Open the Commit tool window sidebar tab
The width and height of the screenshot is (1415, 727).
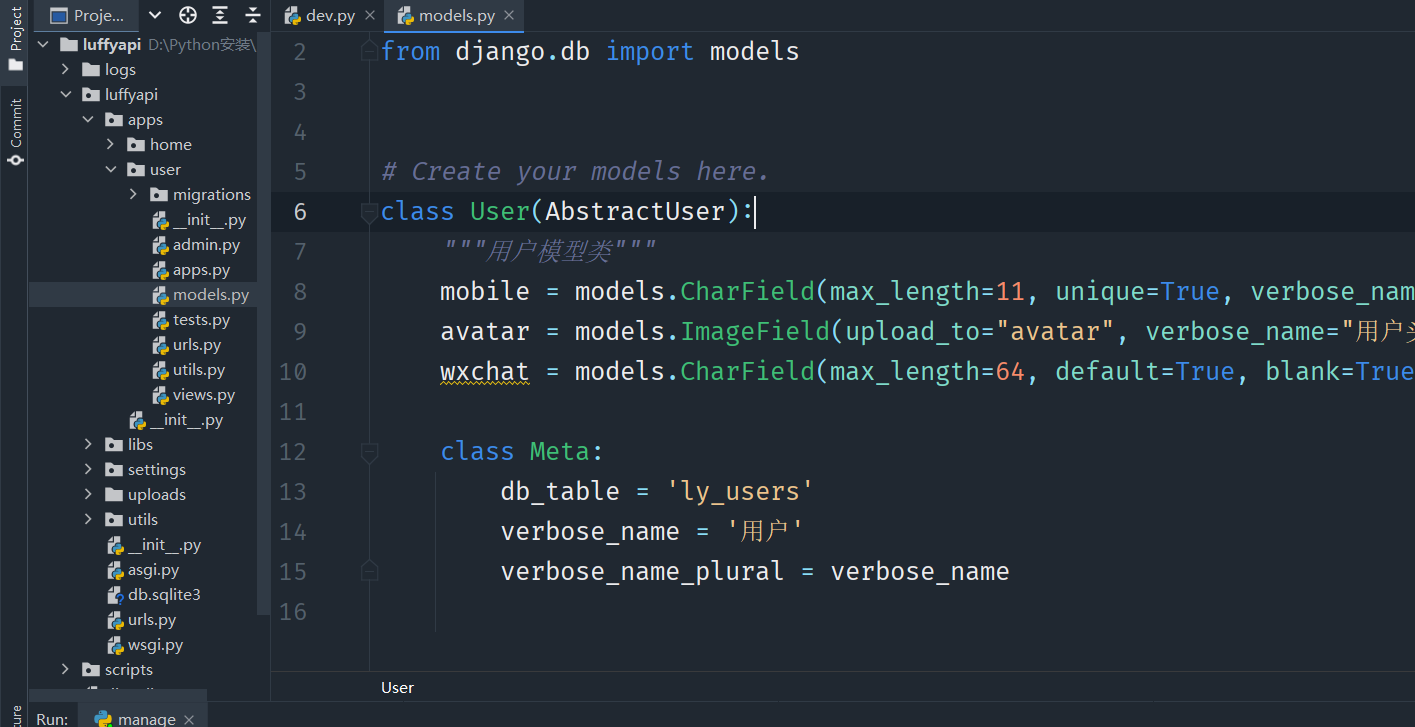point(15,132)
